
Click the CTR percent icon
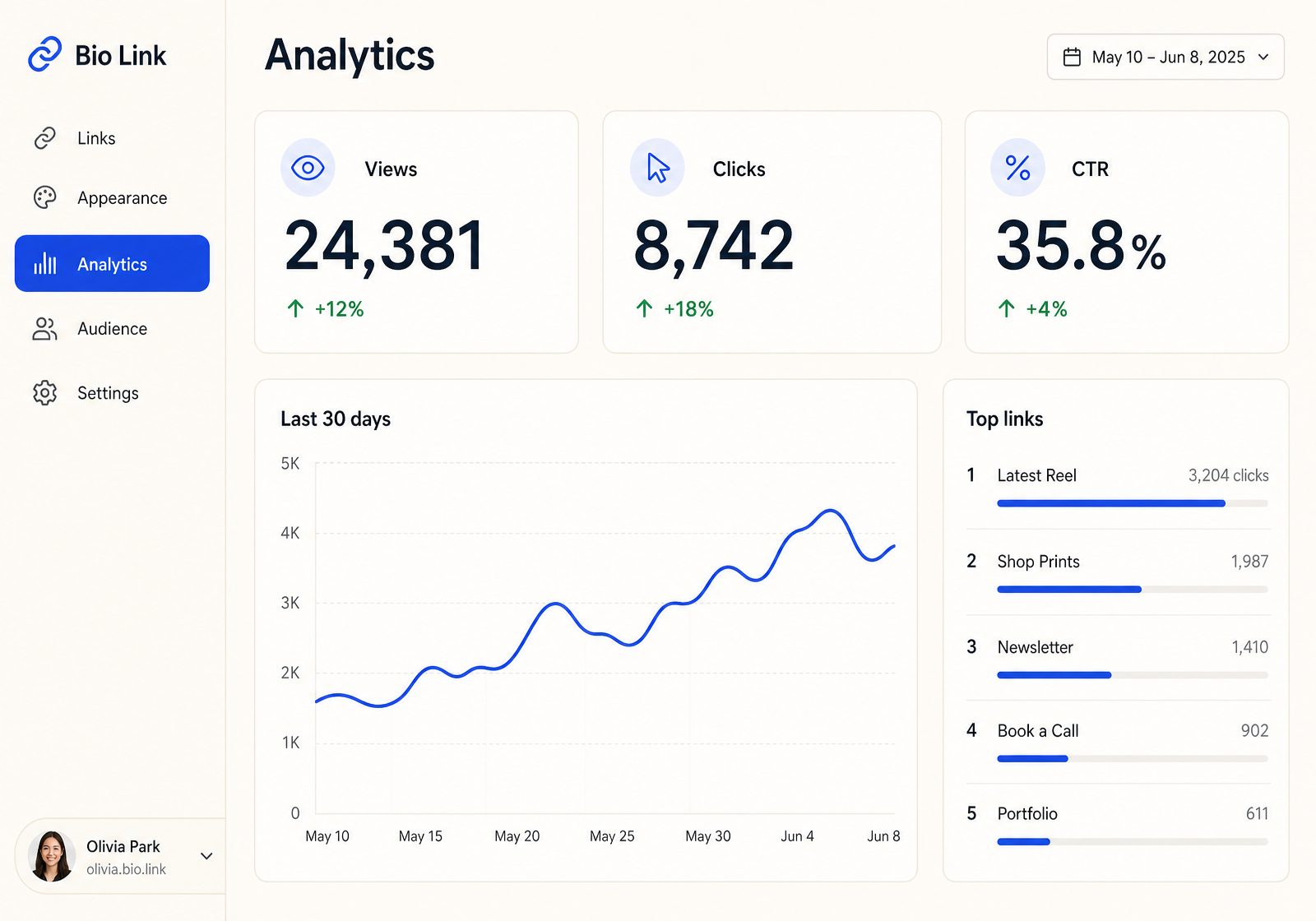pos(1017,169)
